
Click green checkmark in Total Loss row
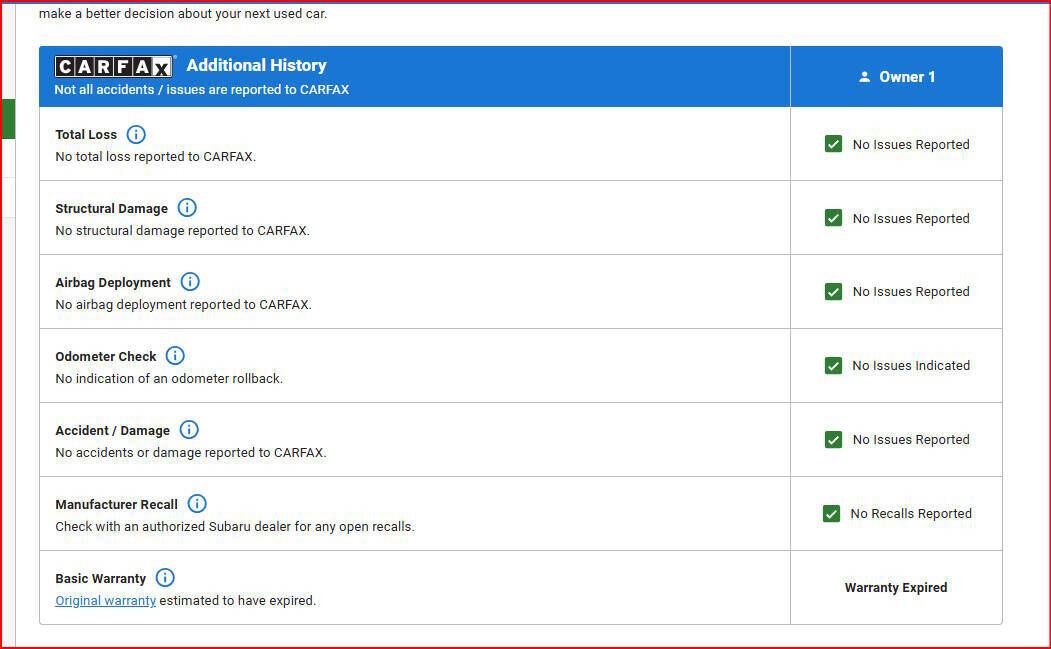click(833, 144)
